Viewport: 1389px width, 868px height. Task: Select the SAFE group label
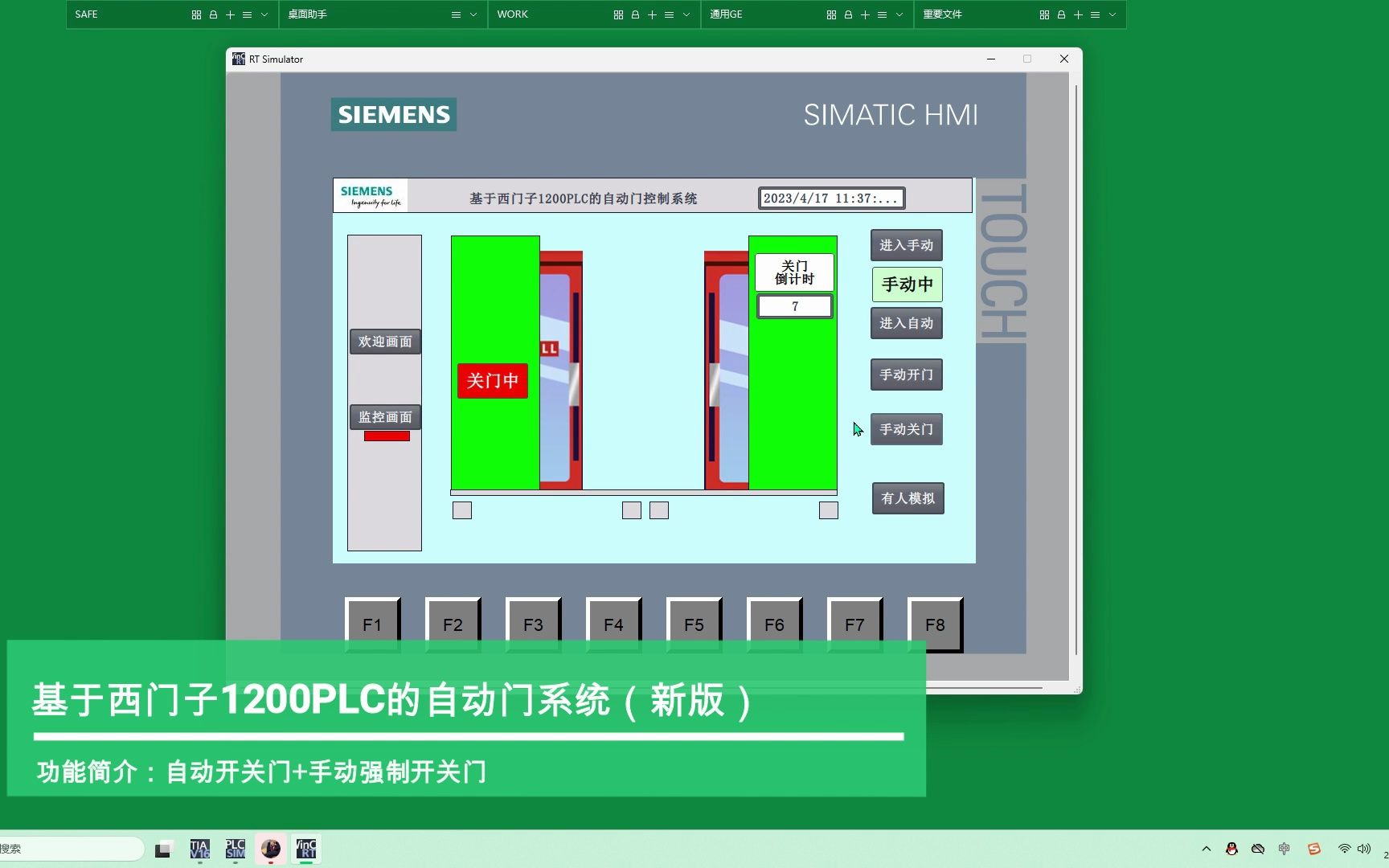[x=86, y=14]
